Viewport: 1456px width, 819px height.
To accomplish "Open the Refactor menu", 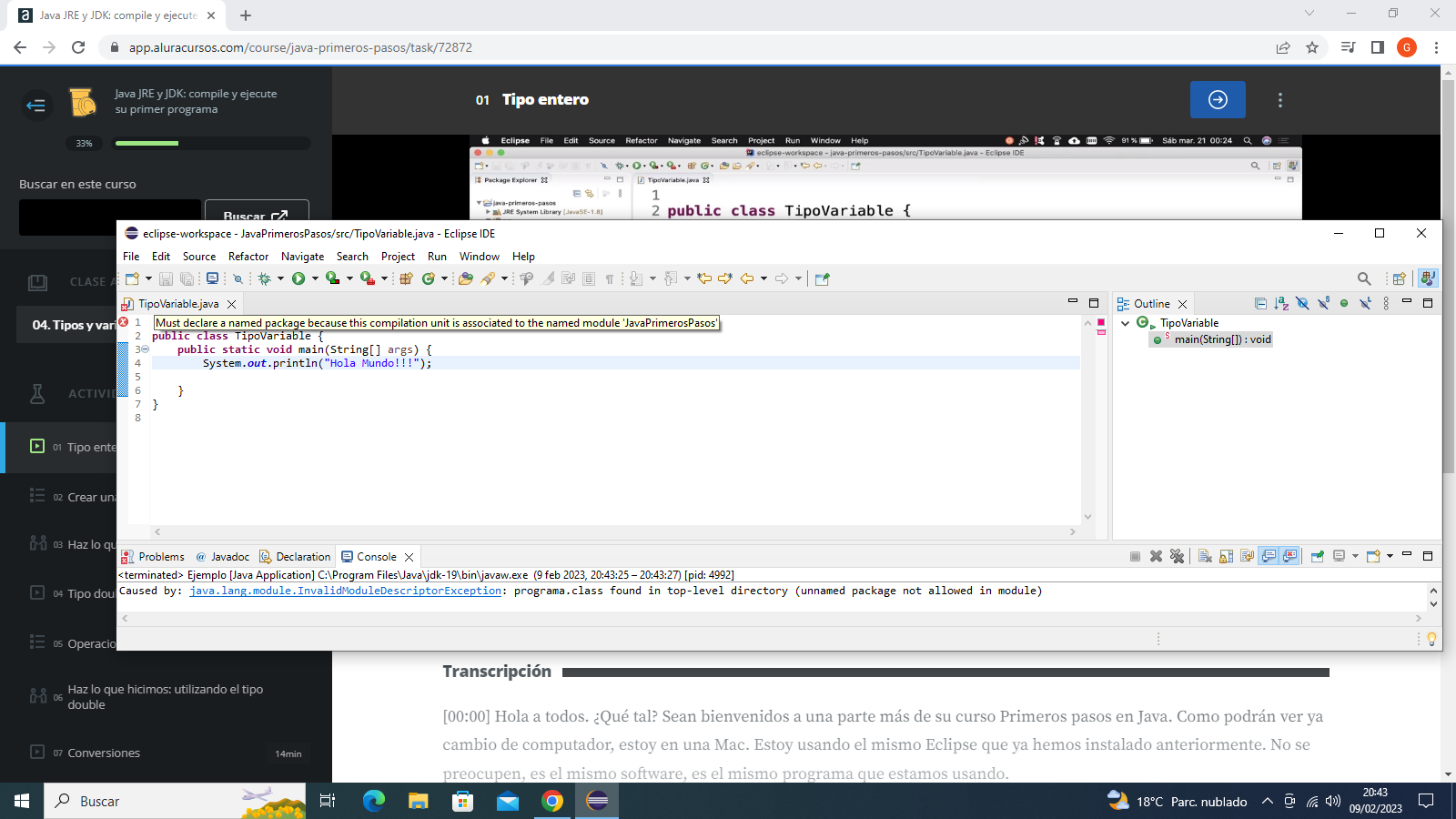I will pyautogui.click(x=248, y=257).
